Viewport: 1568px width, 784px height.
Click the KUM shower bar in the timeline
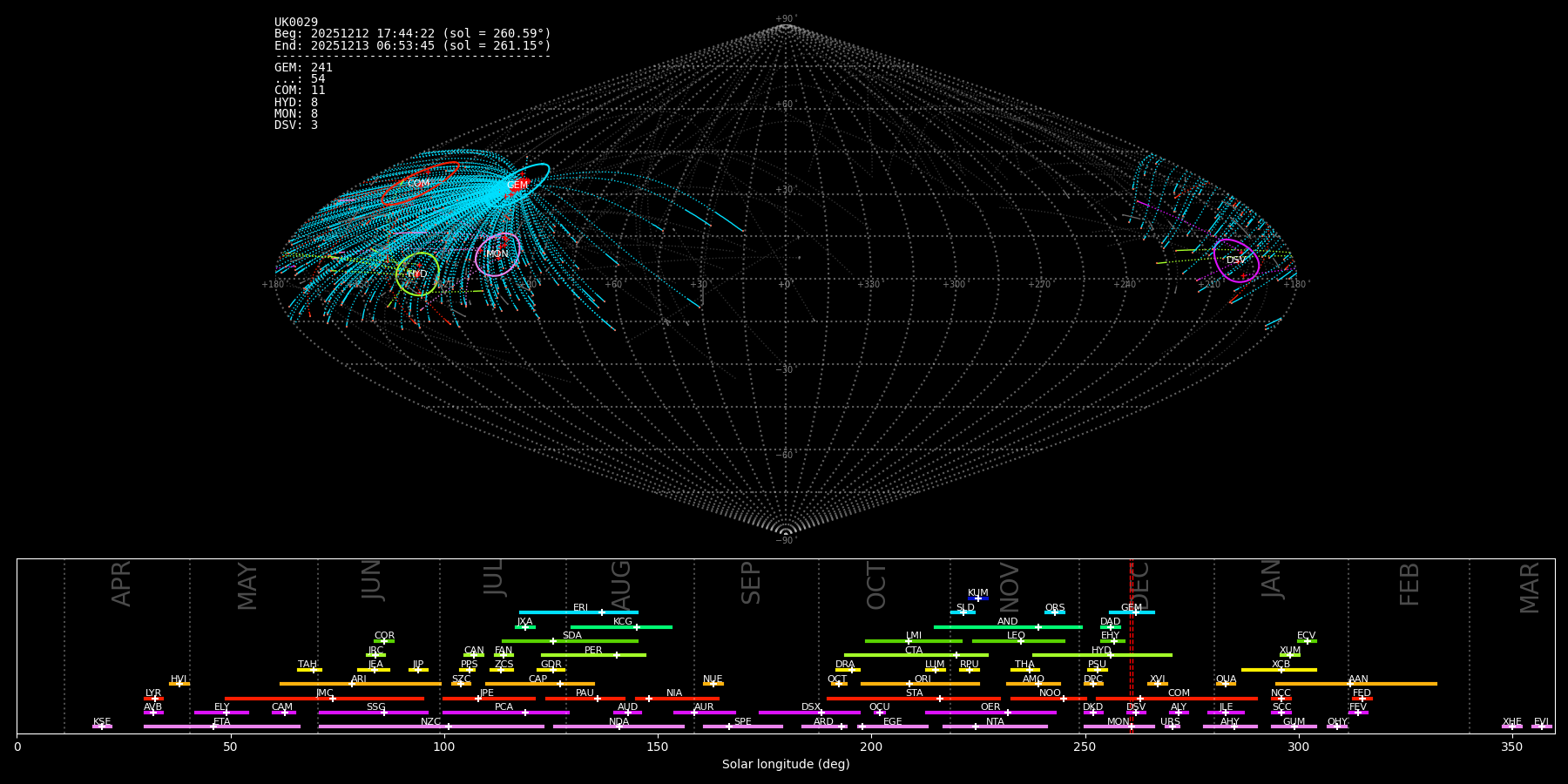pyautogui.click(x=978, y=598)
